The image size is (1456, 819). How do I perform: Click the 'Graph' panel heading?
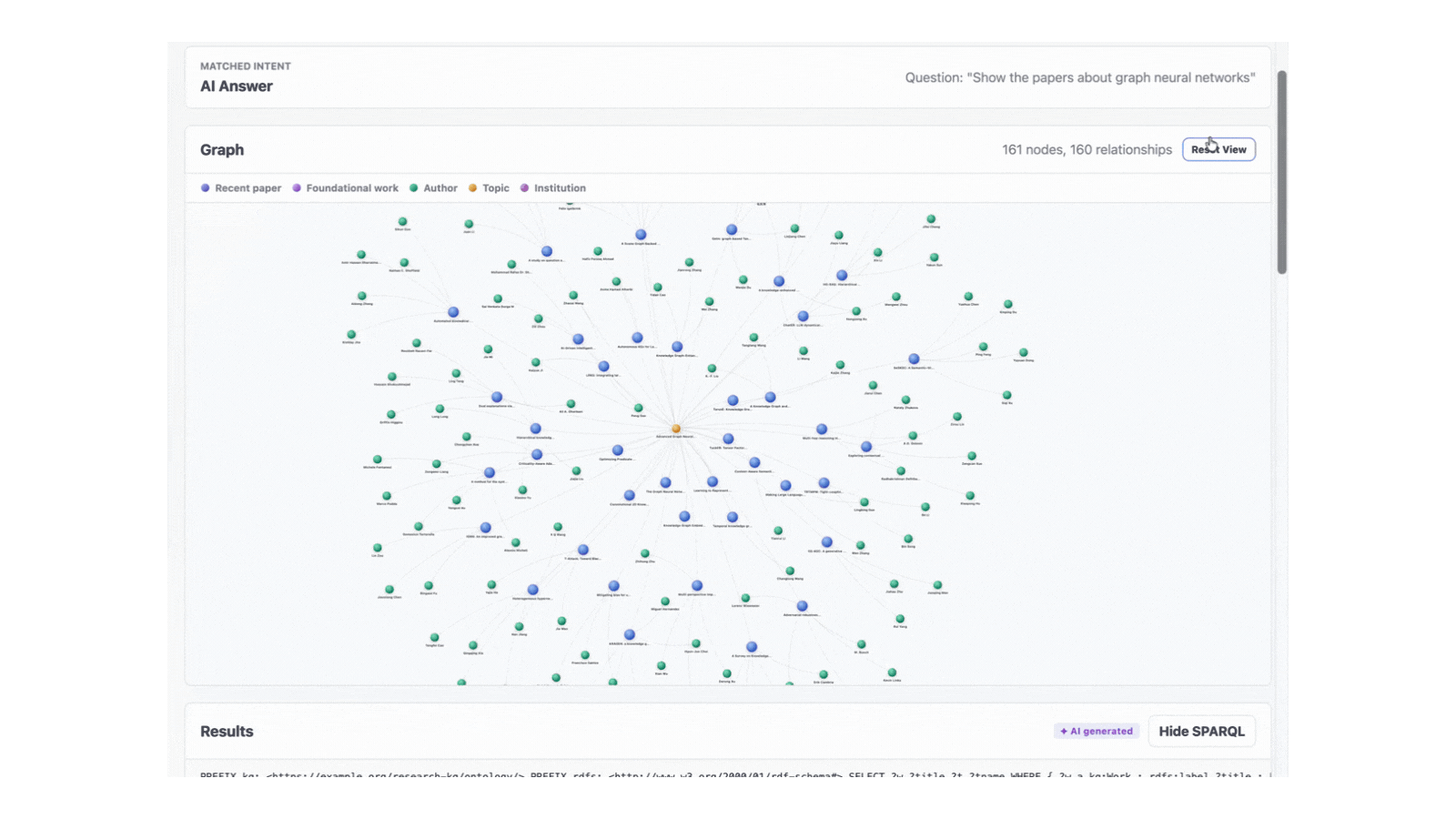click(222, 149)
